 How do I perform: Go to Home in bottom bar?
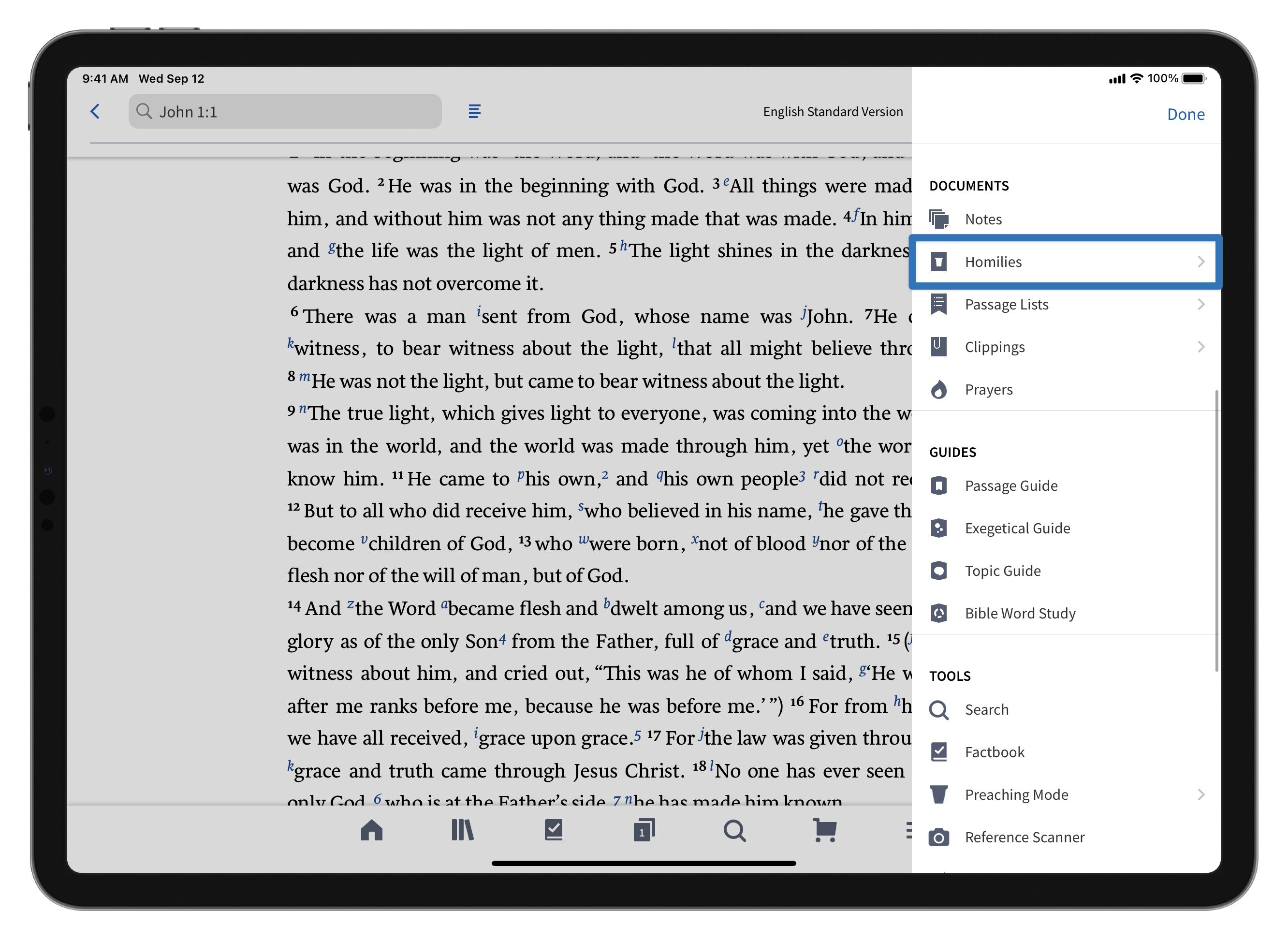371,831
